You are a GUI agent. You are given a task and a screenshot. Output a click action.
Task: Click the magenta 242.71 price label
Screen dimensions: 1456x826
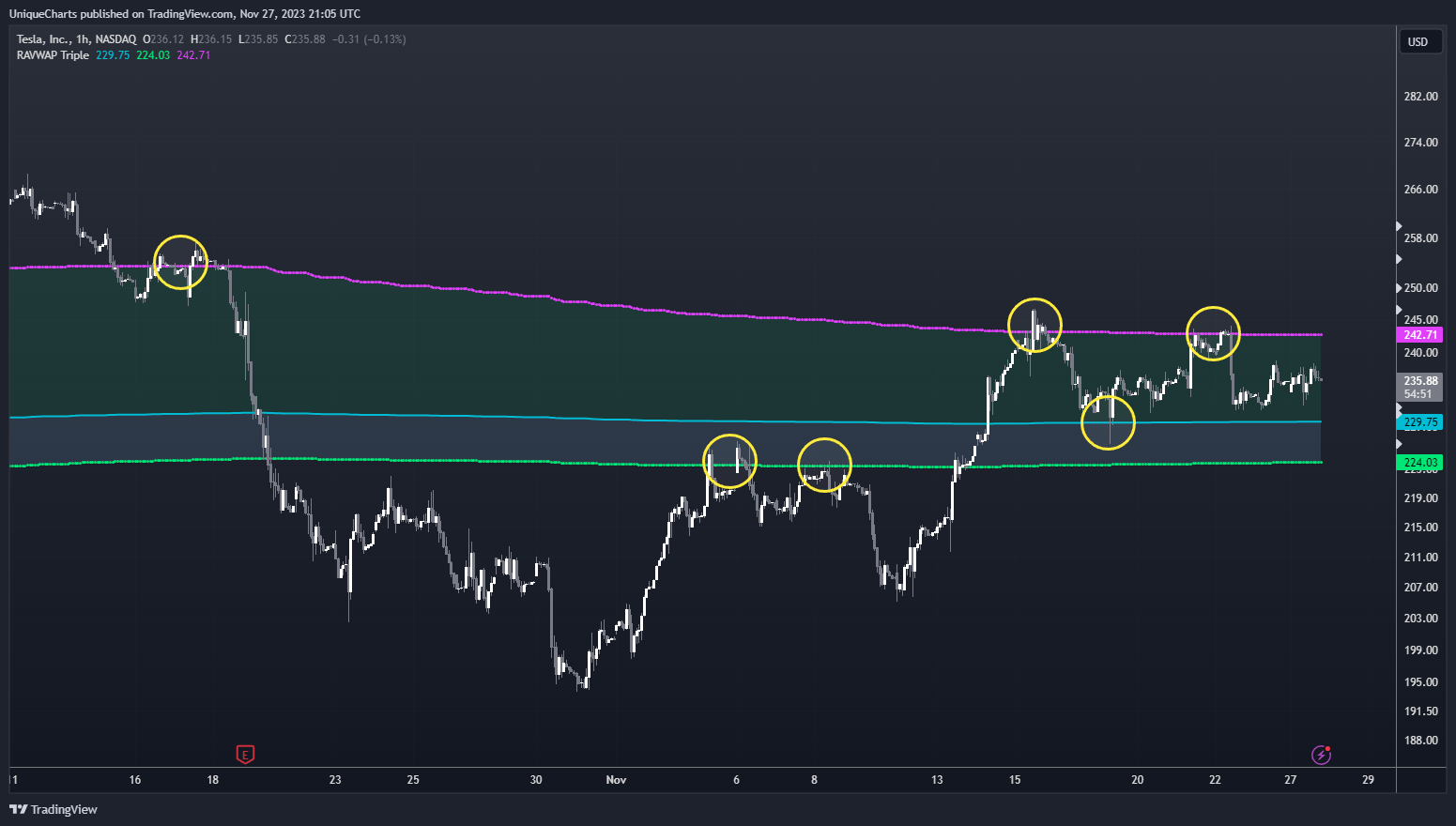pyautogui.click(x=1420, y=335)
